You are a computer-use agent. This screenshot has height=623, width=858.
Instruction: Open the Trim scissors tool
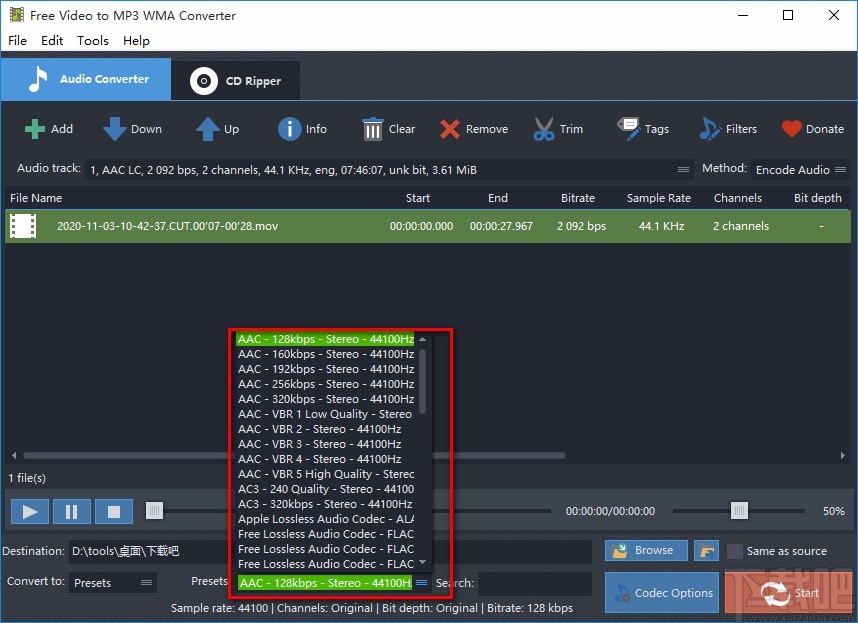click(544, 129)
